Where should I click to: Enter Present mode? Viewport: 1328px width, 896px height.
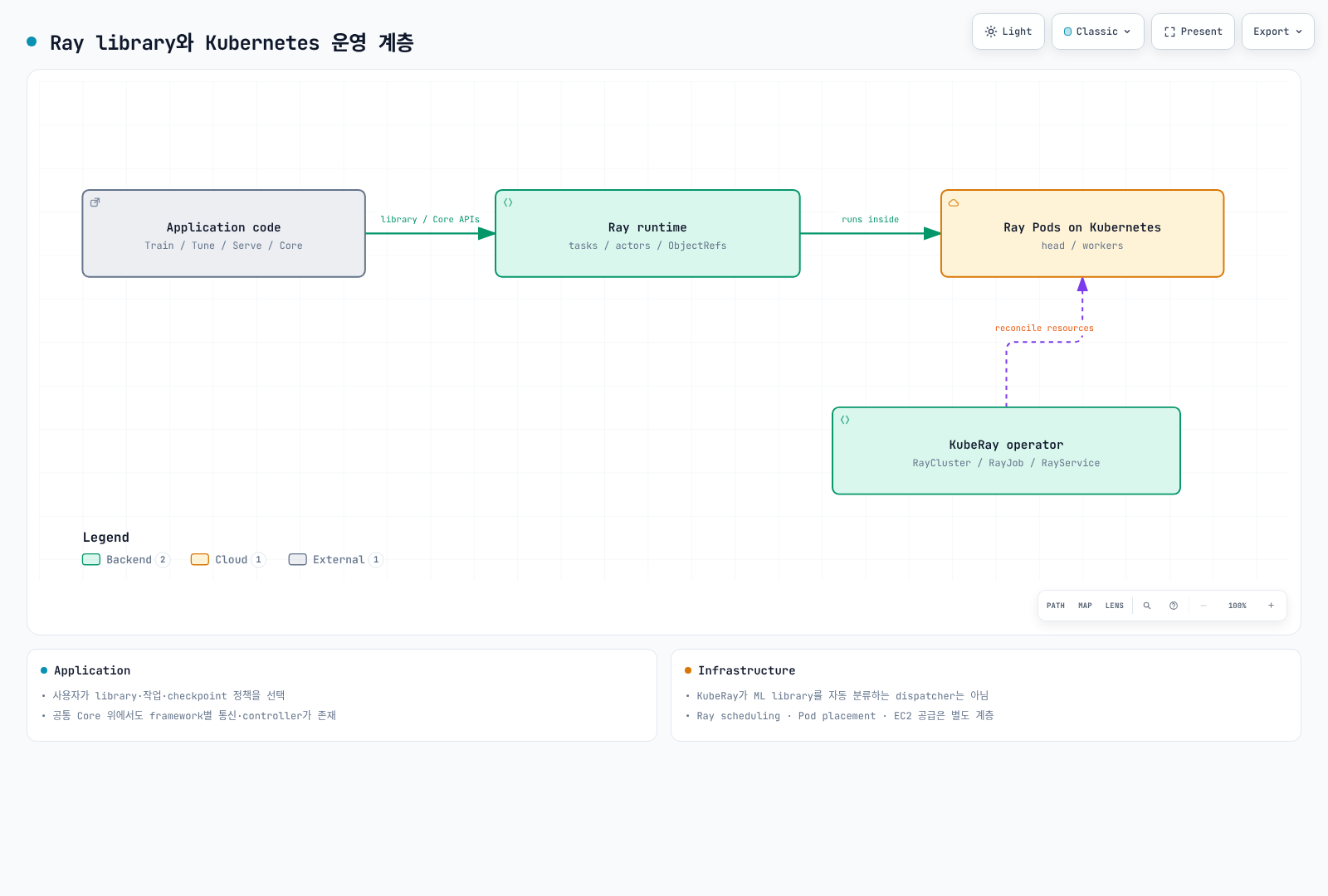point(1193,32)
